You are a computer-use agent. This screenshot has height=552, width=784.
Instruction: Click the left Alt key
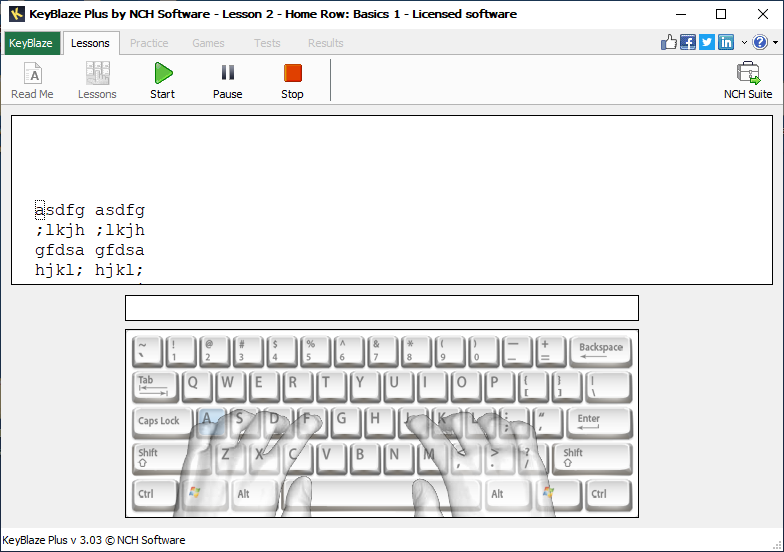pos(254,495)
